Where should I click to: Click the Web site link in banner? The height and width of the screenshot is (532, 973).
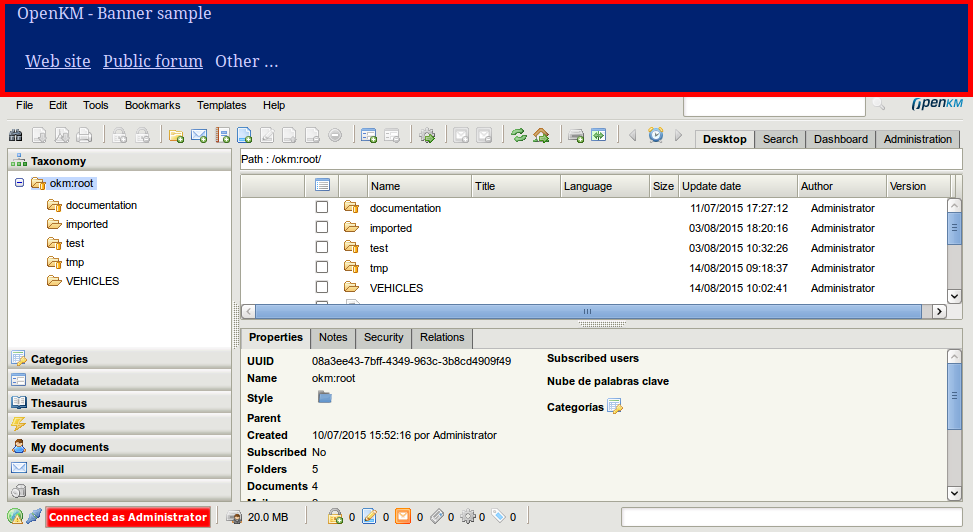click(x=58, y=61)
